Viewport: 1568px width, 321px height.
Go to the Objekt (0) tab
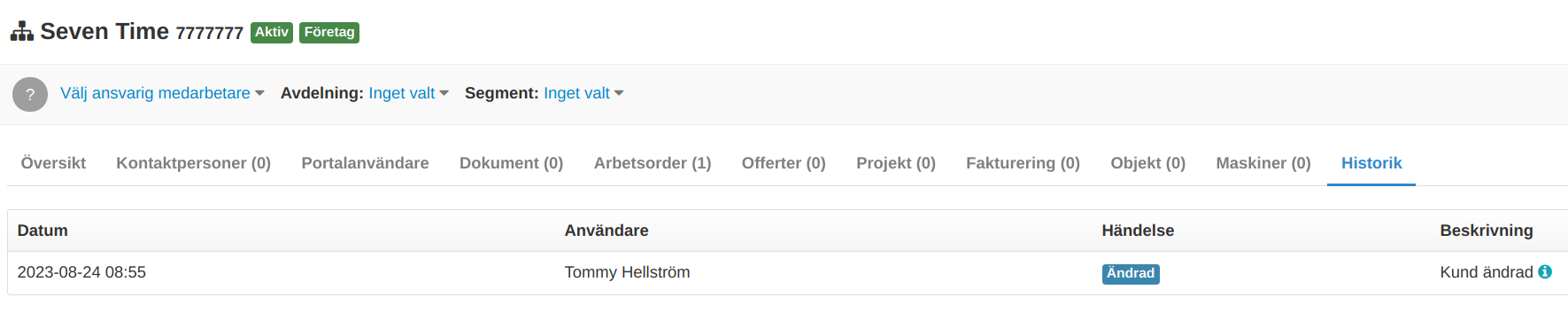[x=1147, y=163]
